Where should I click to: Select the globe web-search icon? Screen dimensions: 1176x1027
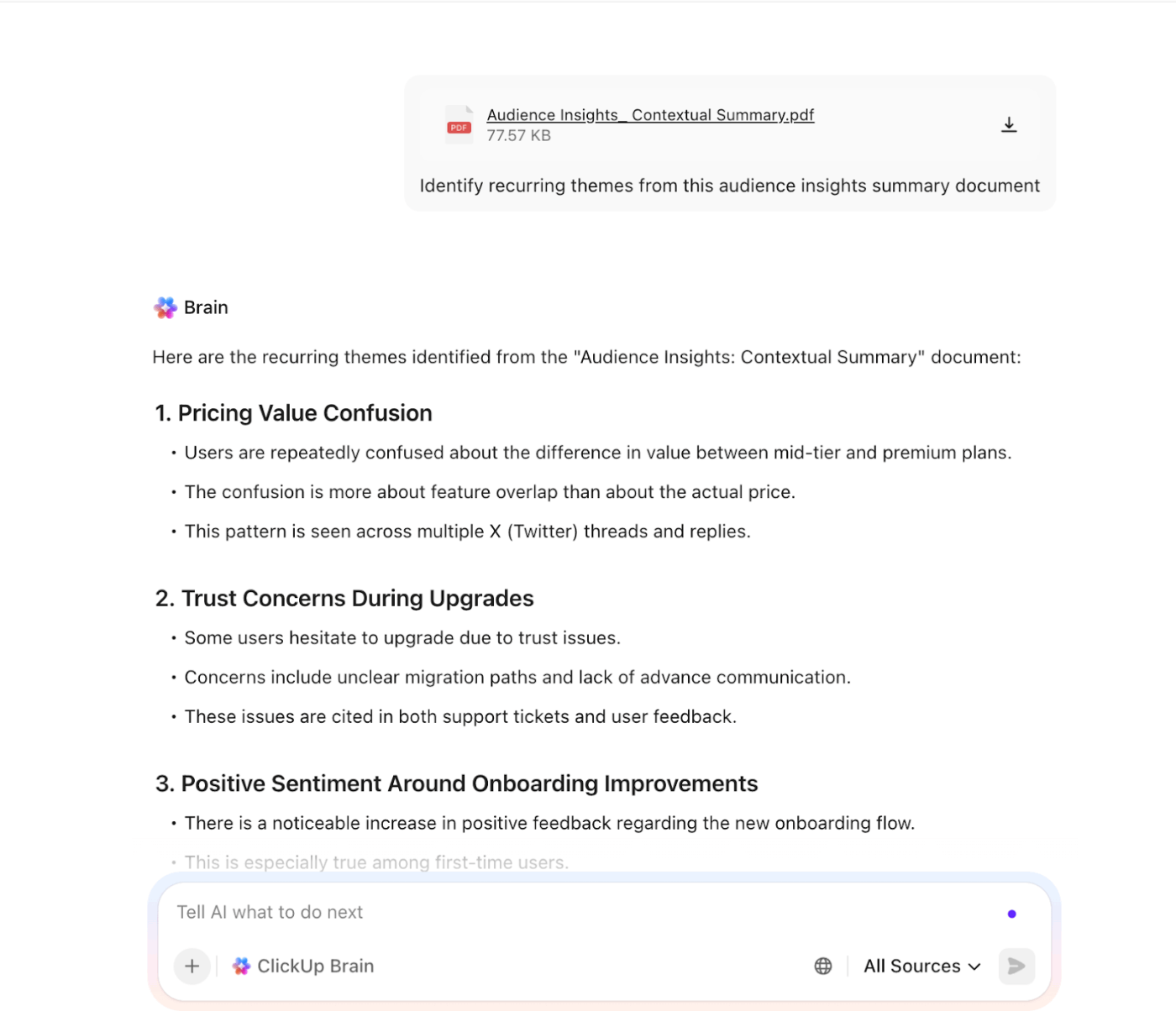pyautogui.click(x=822, y=966)
